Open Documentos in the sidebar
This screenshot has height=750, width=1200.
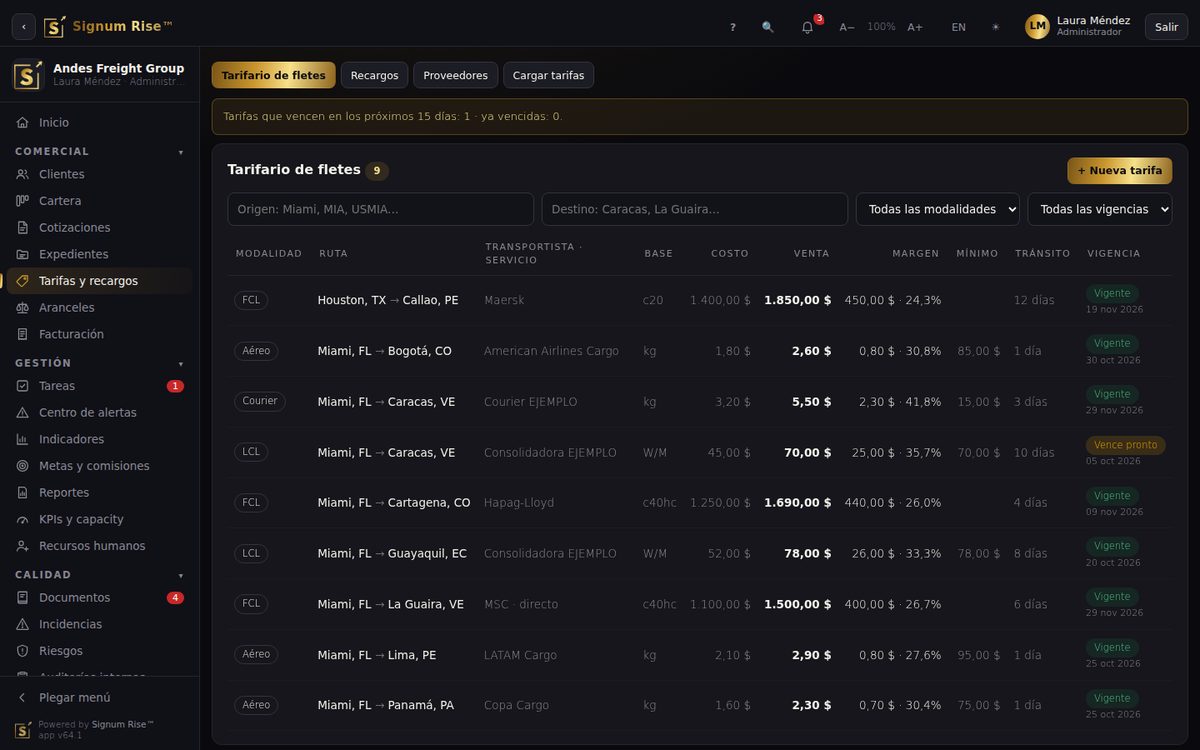(100, 598)
